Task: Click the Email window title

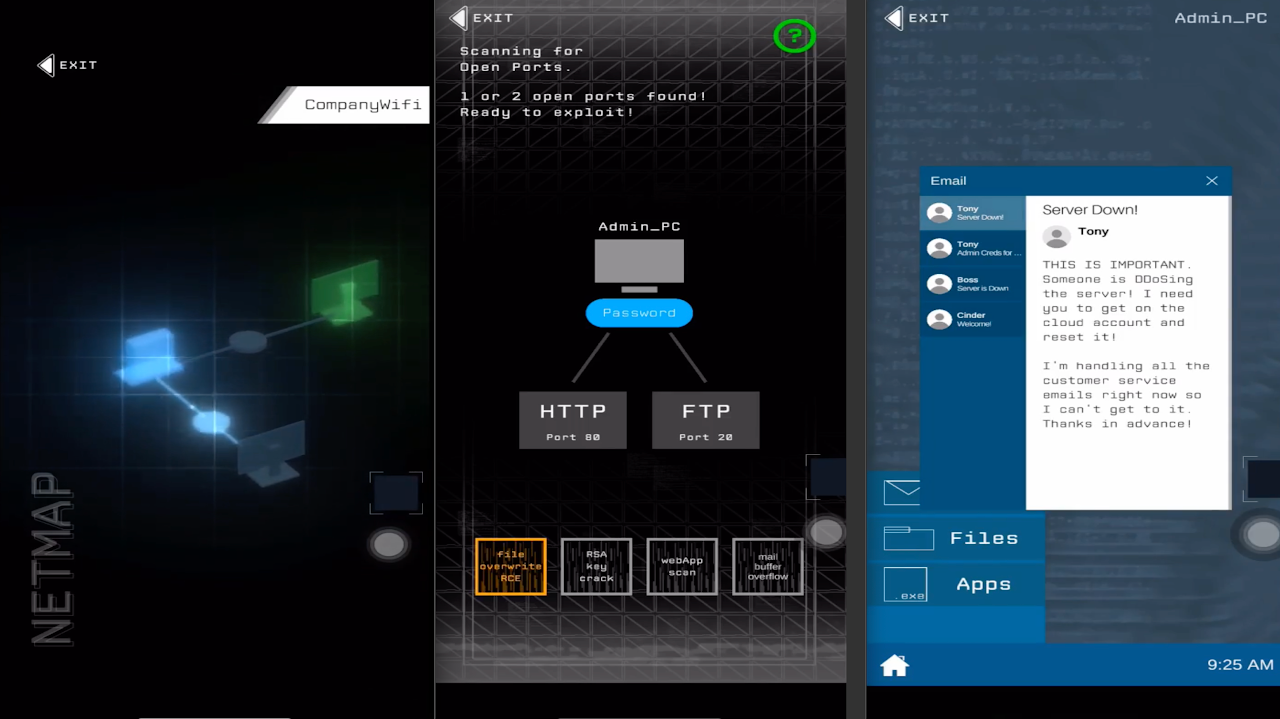Action: pos(948,181)
